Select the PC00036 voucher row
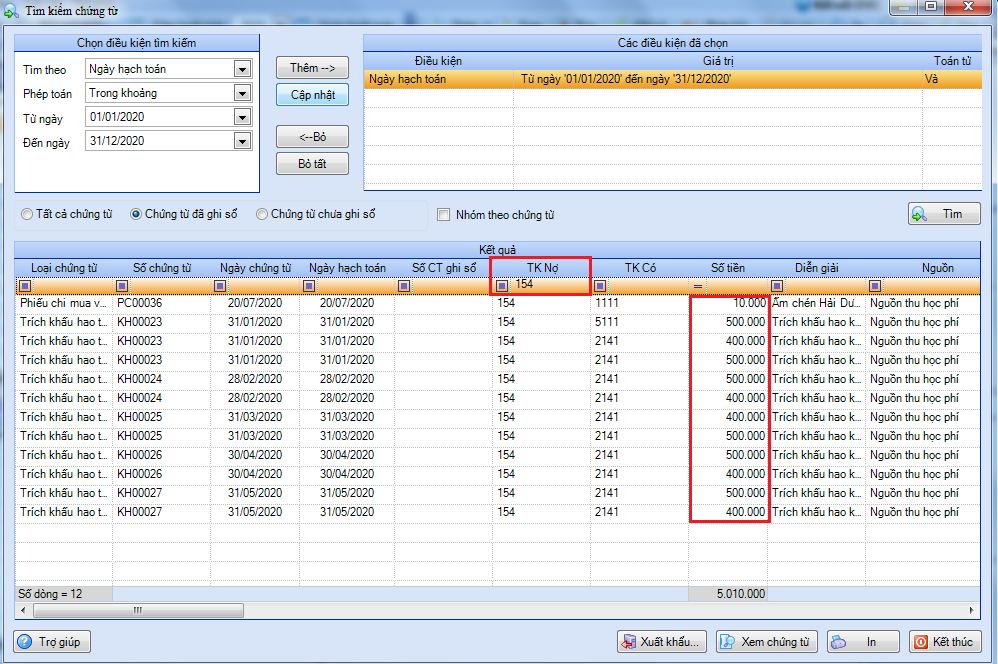This screenshot has height=664, width=998. tap(497, 303)
